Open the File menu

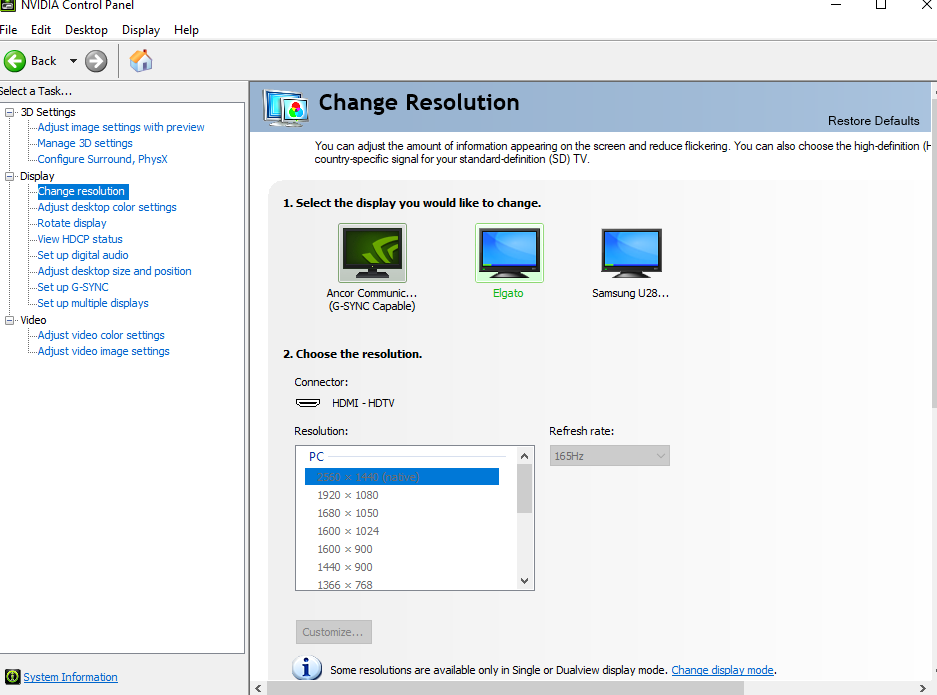8,30
